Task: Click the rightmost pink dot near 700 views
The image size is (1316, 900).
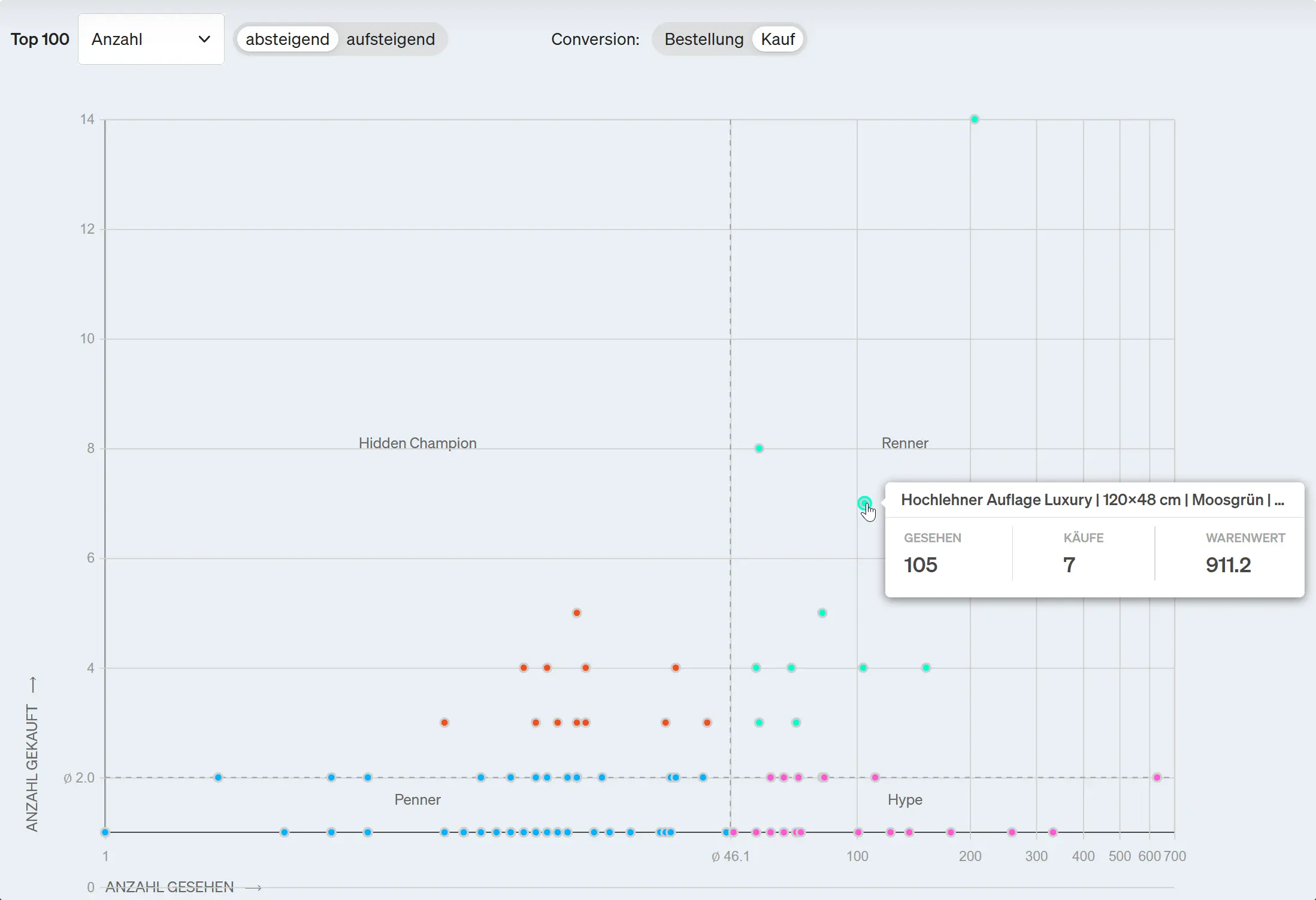Action: coord(1156,777)
